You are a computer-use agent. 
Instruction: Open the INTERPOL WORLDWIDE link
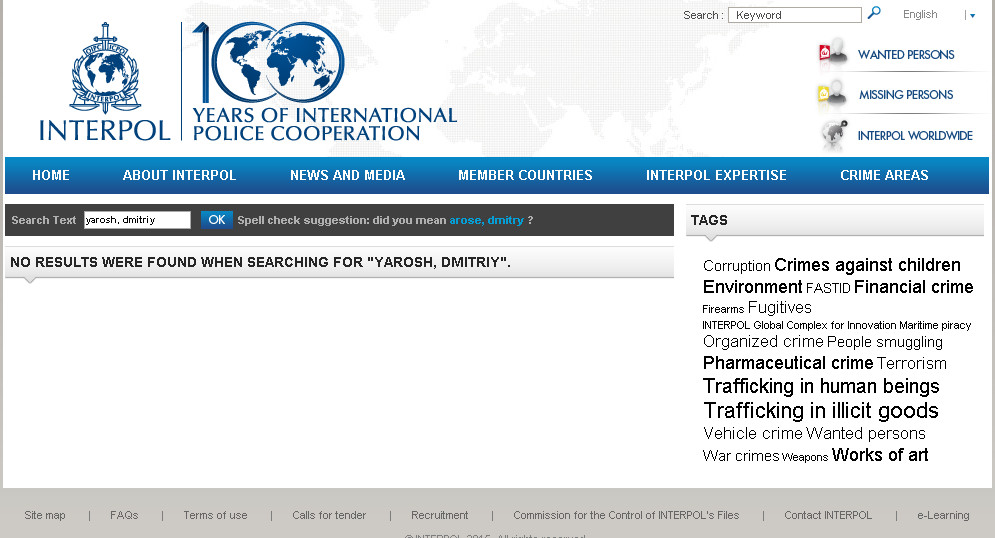tap(915, 136)
